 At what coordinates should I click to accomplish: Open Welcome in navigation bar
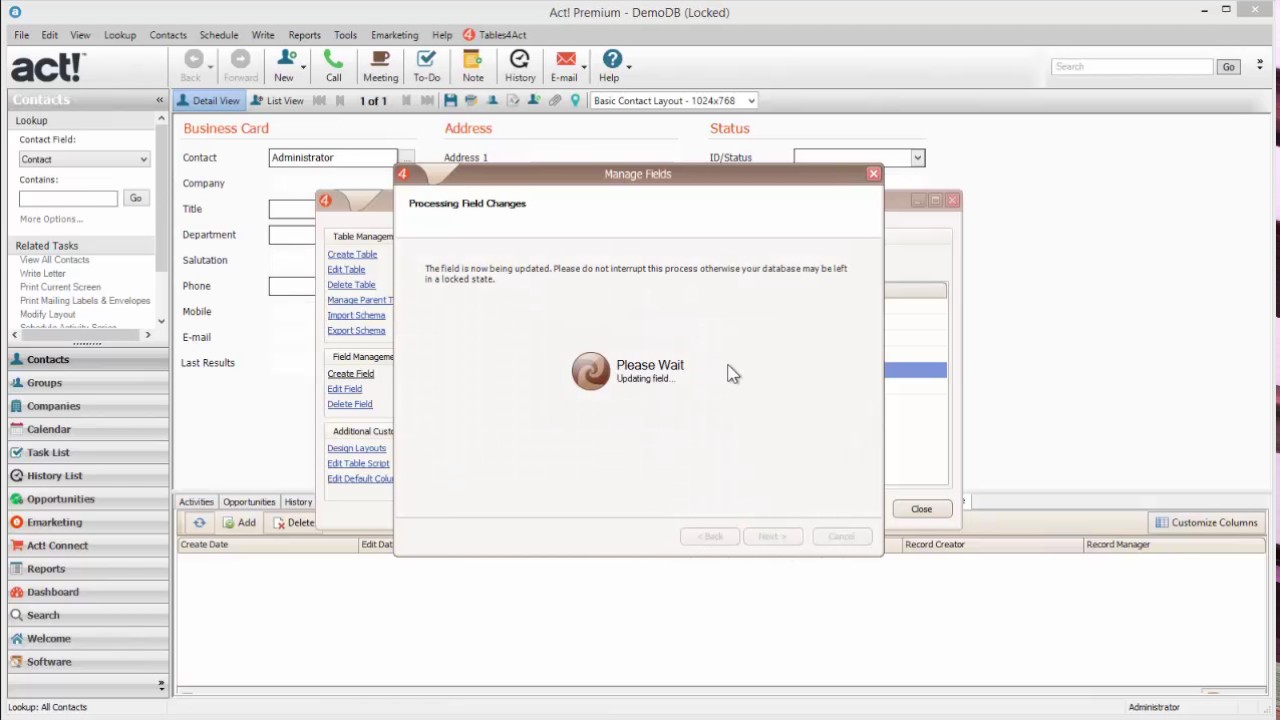pos(88,638)
